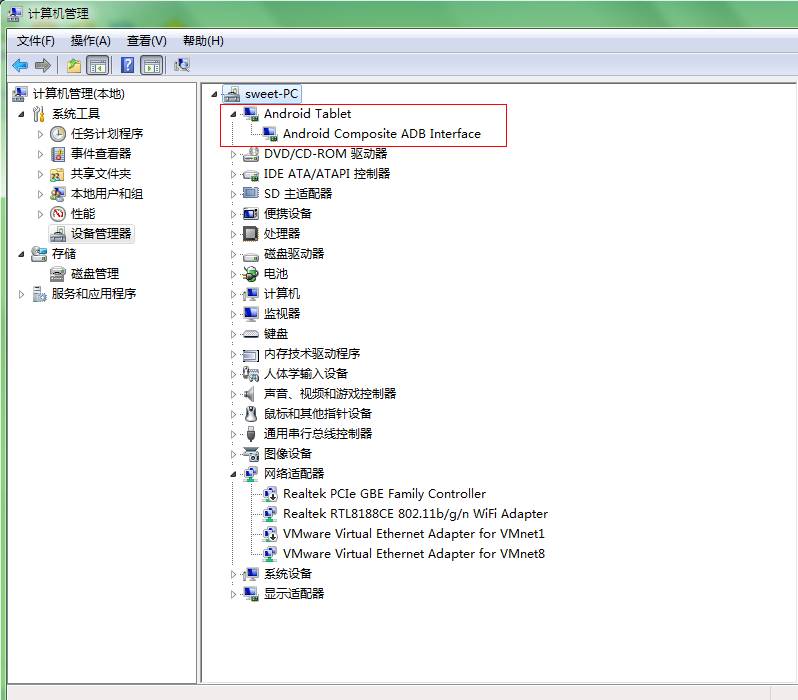
Task: Expand the 任务计划程序 tree node
Action: point(41,134)
